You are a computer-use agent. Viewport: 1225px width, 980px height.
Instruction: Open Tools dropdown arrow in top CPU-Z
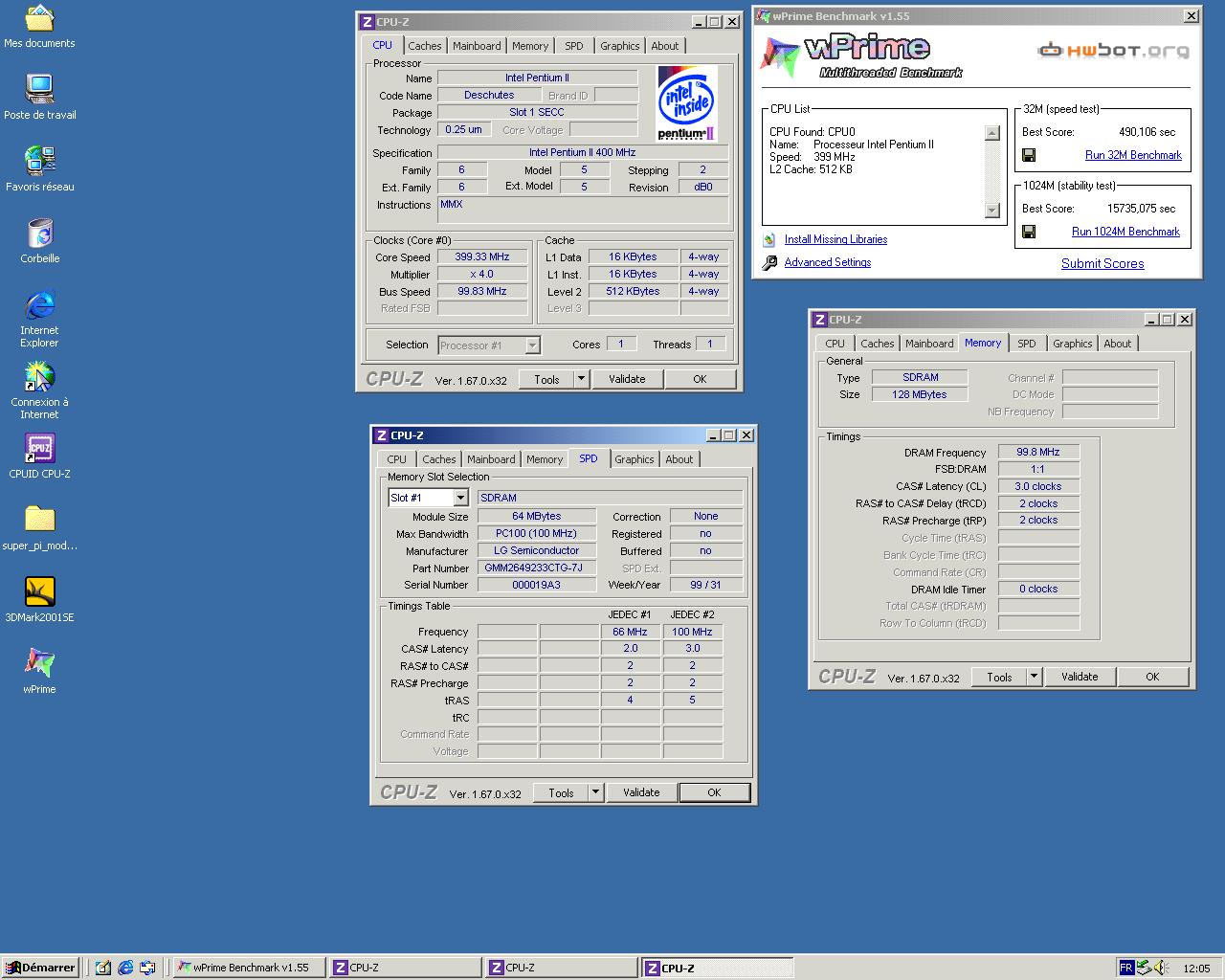pyautogui.click(x=581, y=379)
